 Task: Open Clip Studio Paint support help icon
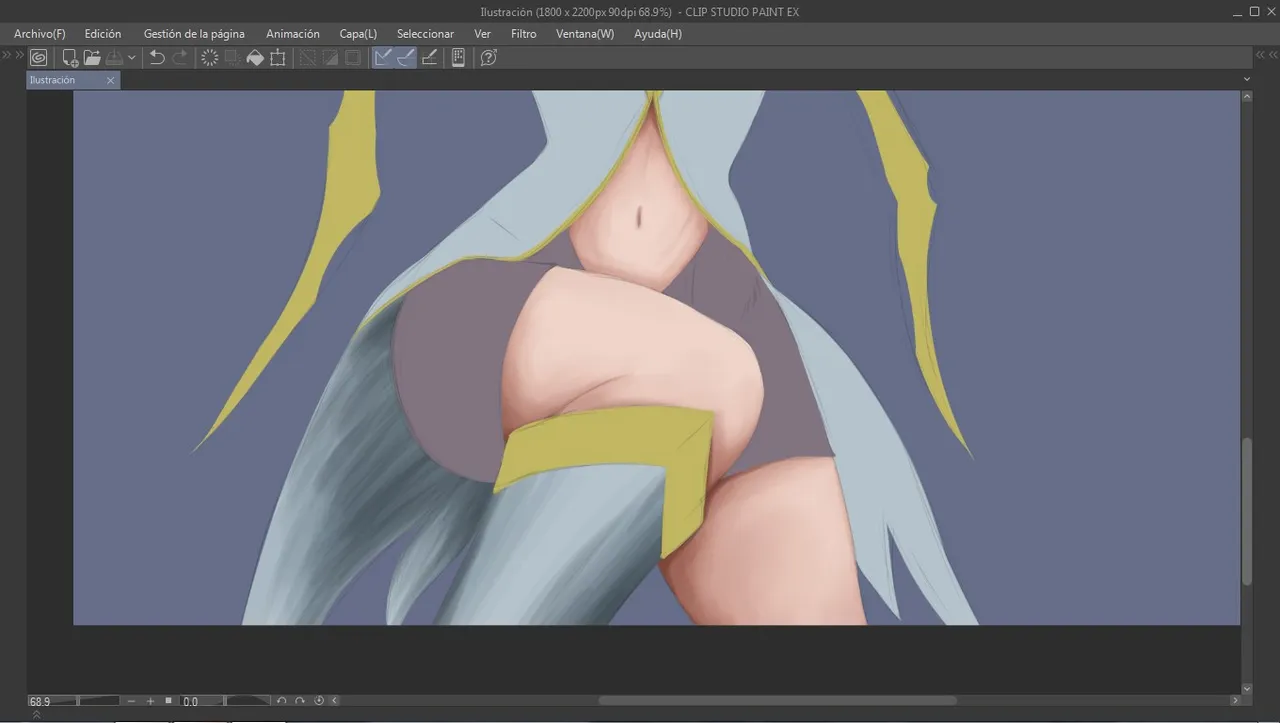click(488, 58)
